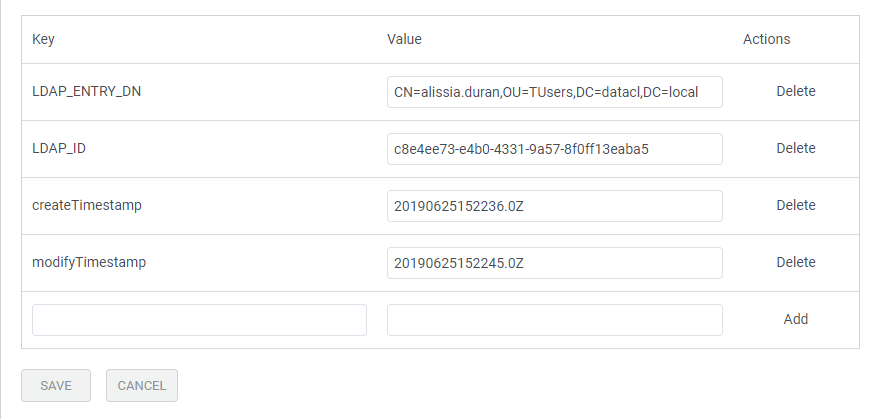Edit the createTimestamp value field
This screenshot has width=880, height=419.
point(554,206)
